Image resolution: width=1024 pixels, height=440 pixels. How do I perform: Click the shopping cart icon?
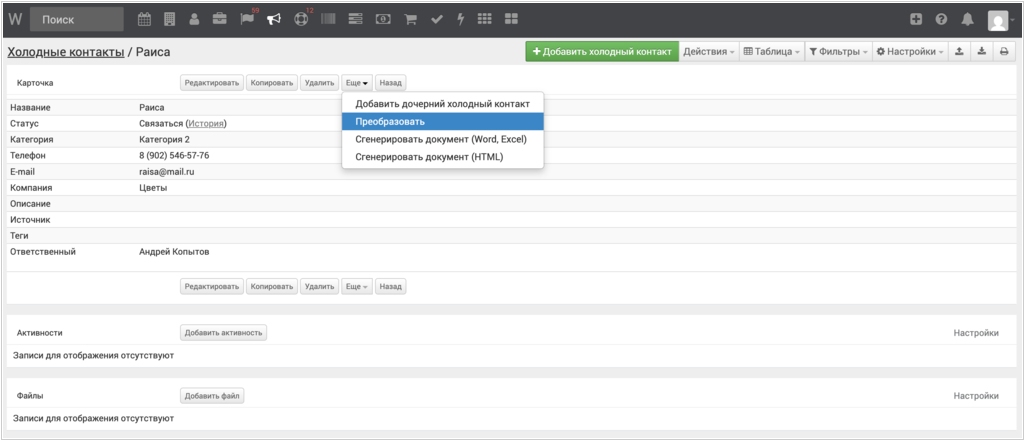(410, 19)
